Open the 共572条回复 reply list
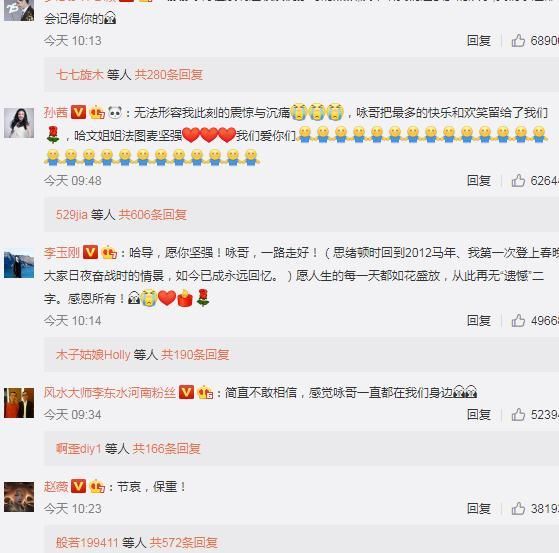The width and height of the screenshot is (559, 553). point(183,543)
